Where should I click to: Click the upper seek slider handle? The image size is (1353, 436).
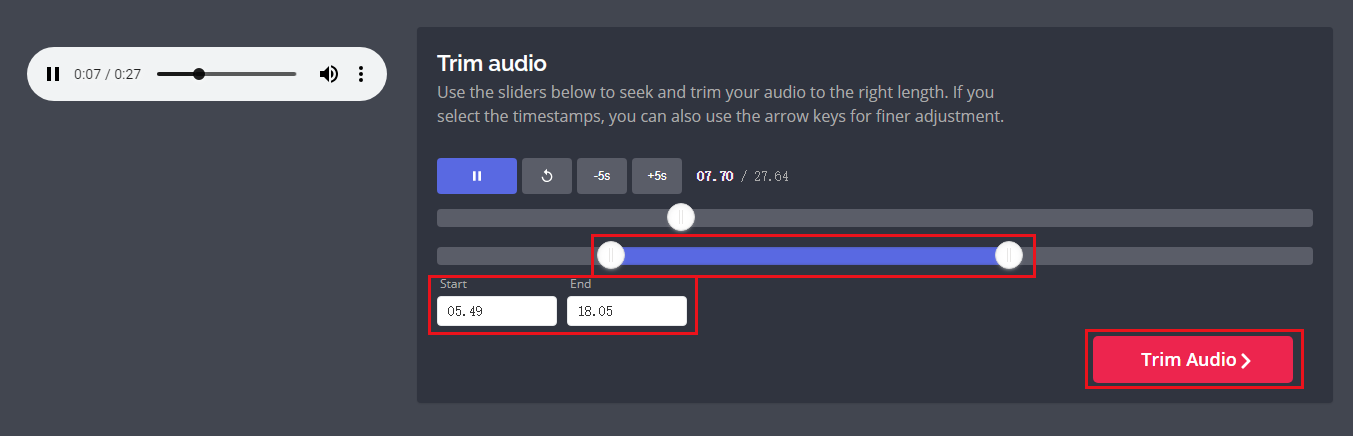[x=681, y=217]
